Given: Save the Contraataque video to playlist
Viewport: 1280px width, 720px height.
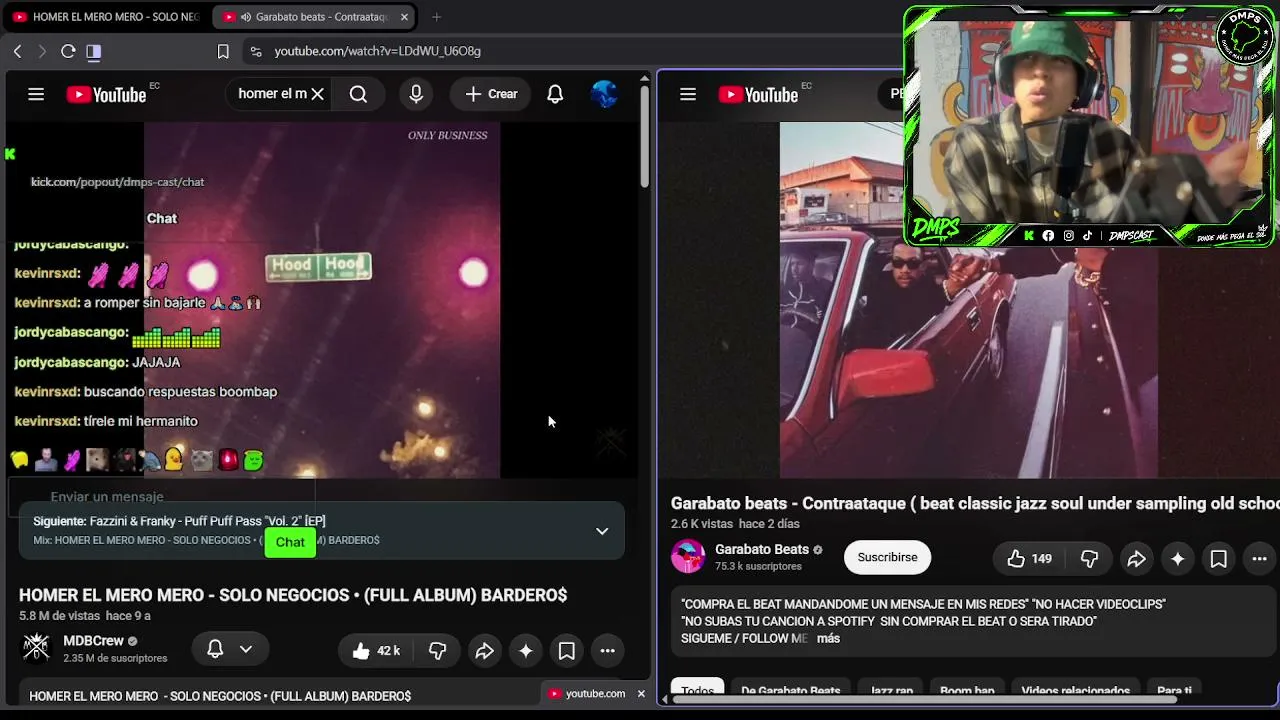Looking at the screenshot, I should (x=1218, y=559).
